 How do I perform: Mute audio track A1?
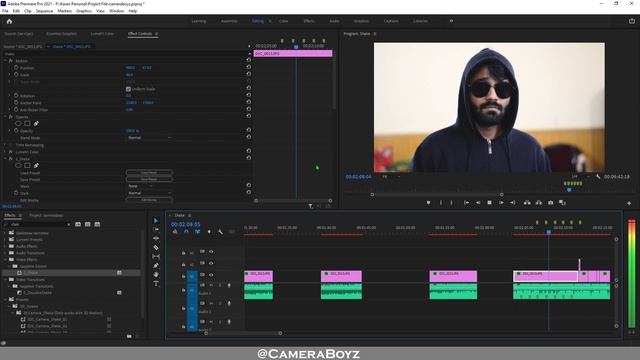[211, 285]
